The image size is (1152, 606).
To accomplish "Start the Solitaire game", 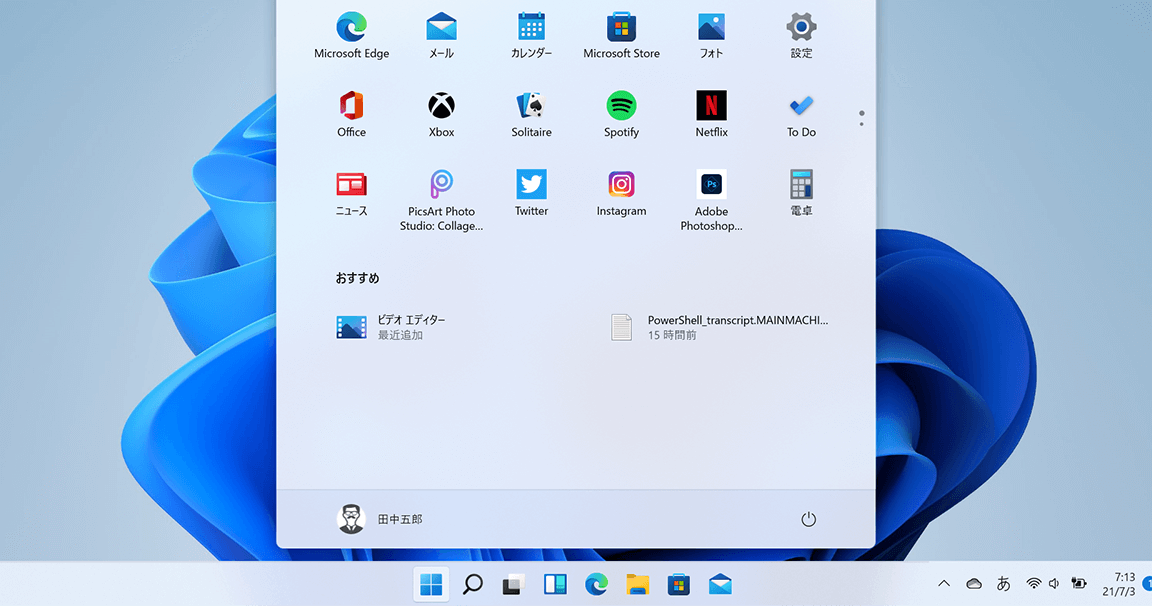I will [531, 115].
